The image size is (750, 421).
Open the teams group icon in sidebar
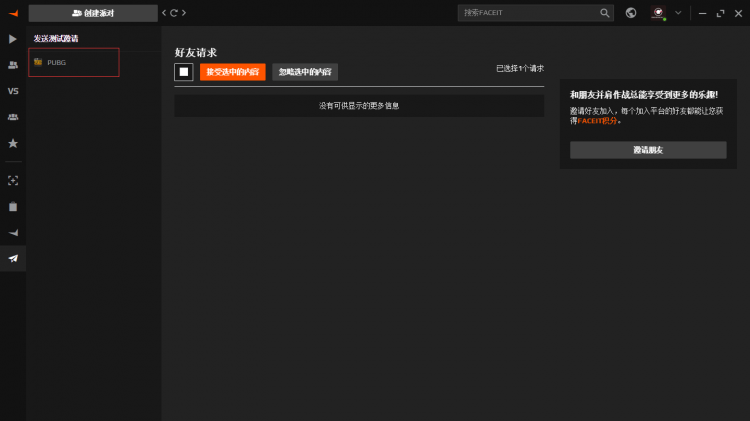pos(13,117)
